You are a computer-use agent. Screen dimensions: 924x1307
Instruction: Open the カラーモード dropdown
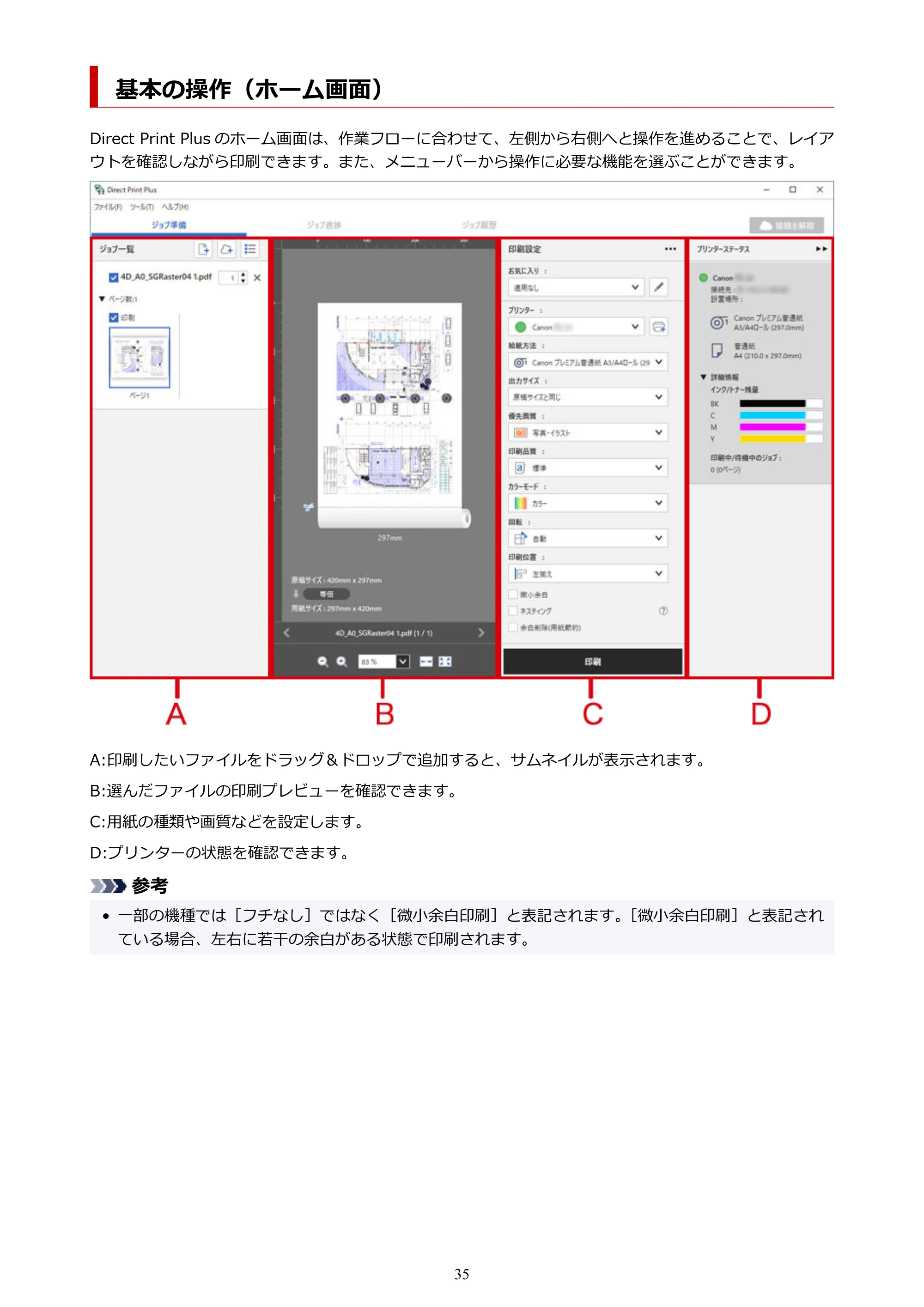click(588, 503)
